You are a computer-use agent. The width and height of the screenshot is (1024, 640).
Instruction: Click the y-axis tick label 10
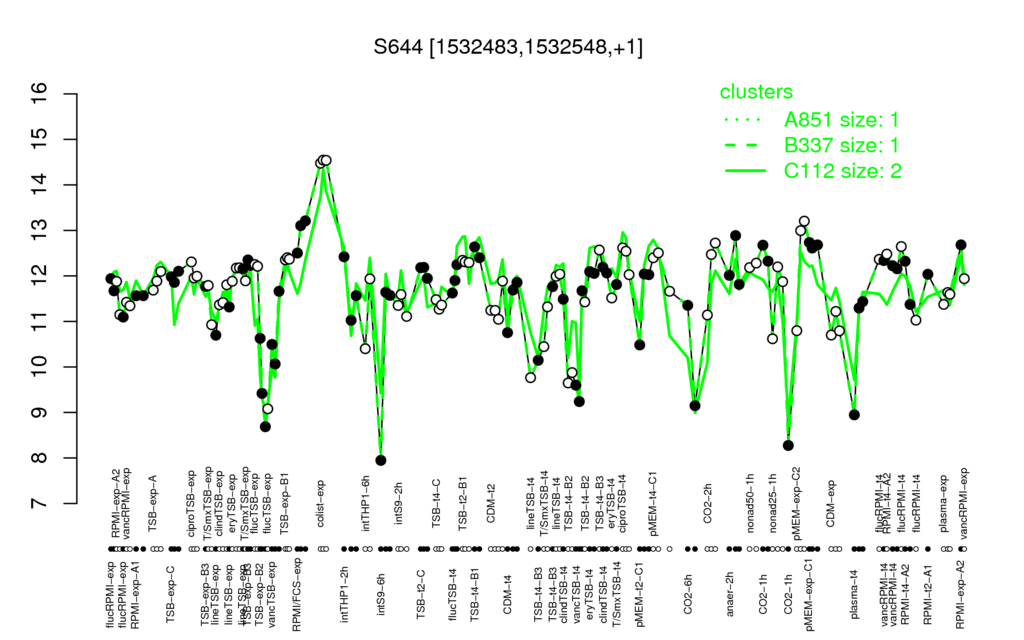[x=40, y=367]
